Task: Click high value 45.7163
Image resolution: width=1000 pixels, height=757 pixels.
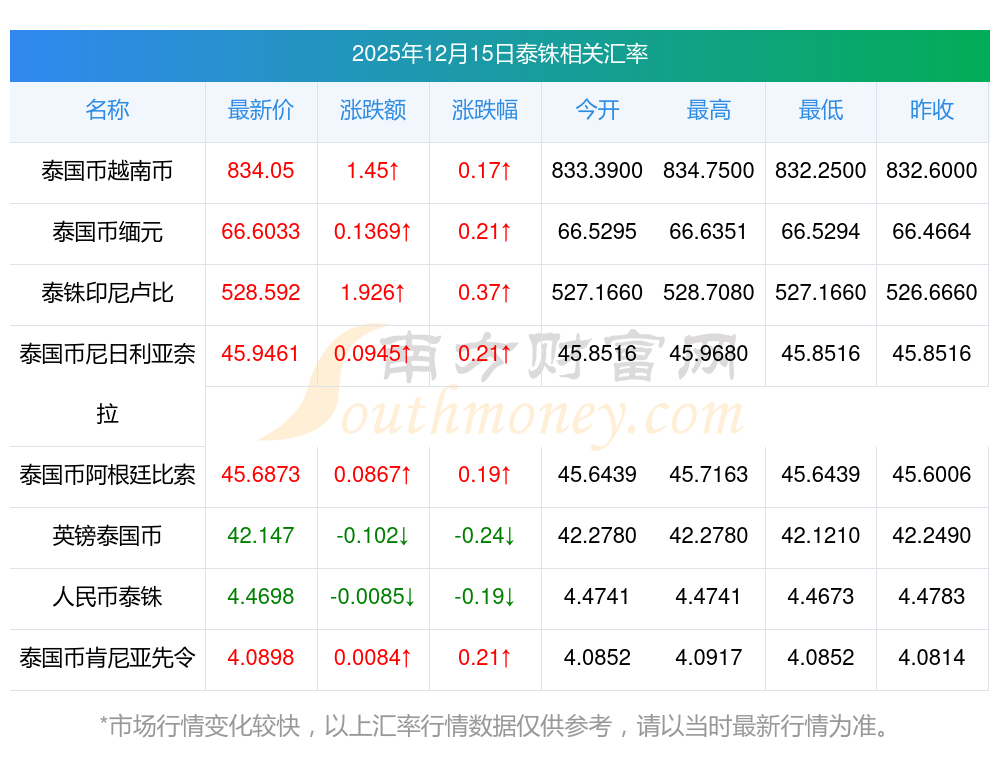Action: (709, 474)
